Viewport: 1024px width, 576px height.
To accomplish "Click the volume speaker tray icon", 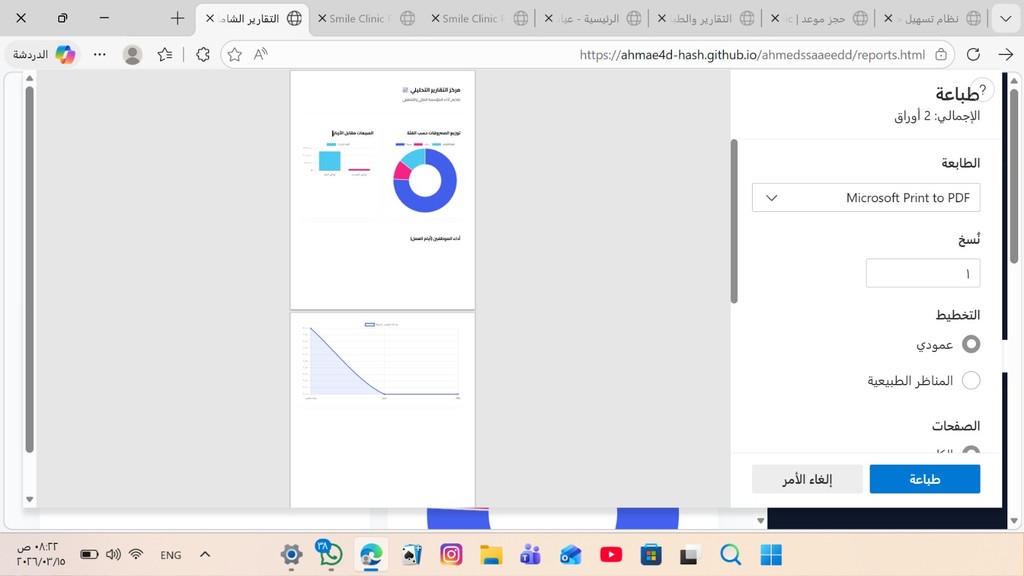I will point(113,554).
